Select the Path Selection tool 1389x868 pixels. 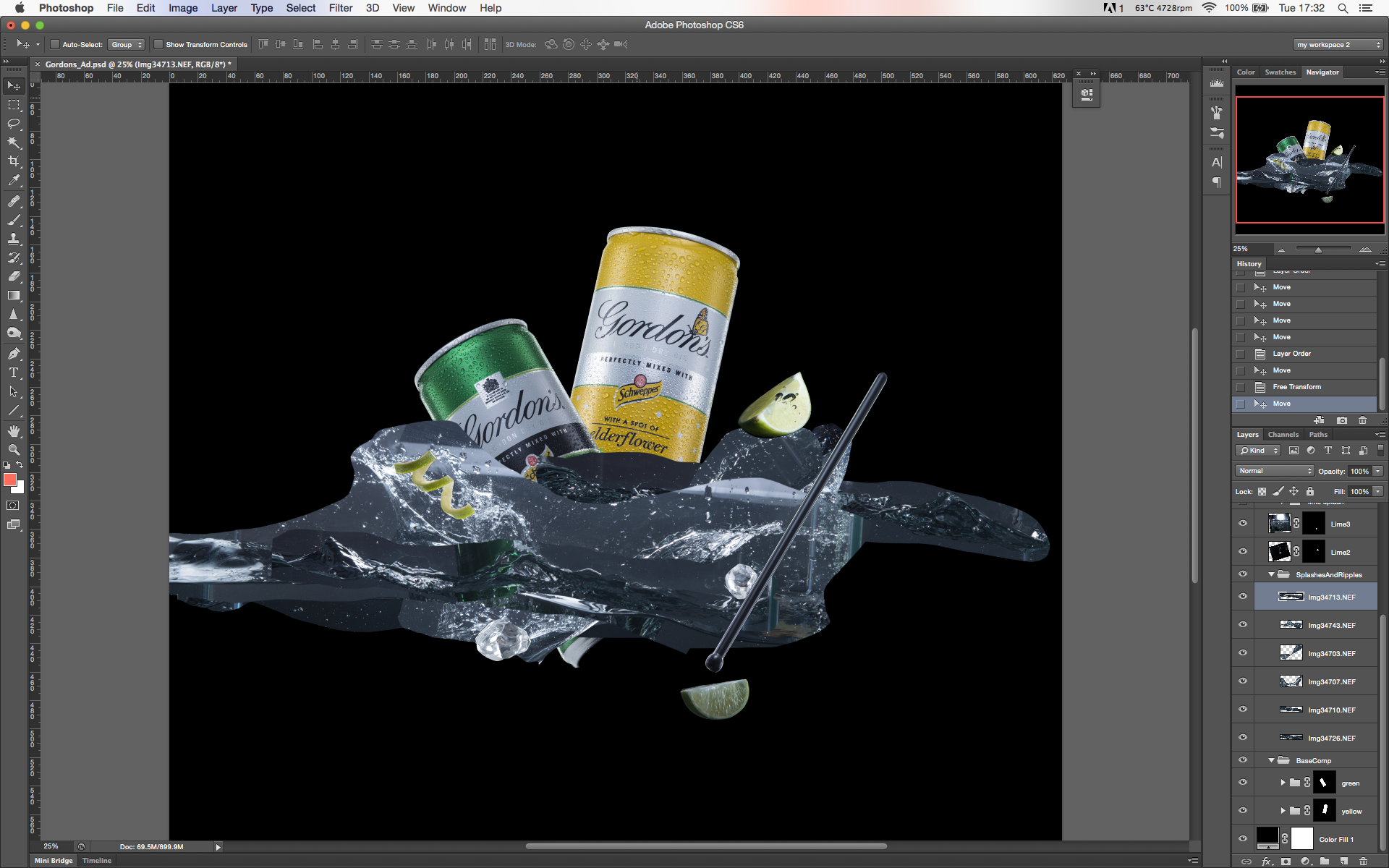click(14, 391)
